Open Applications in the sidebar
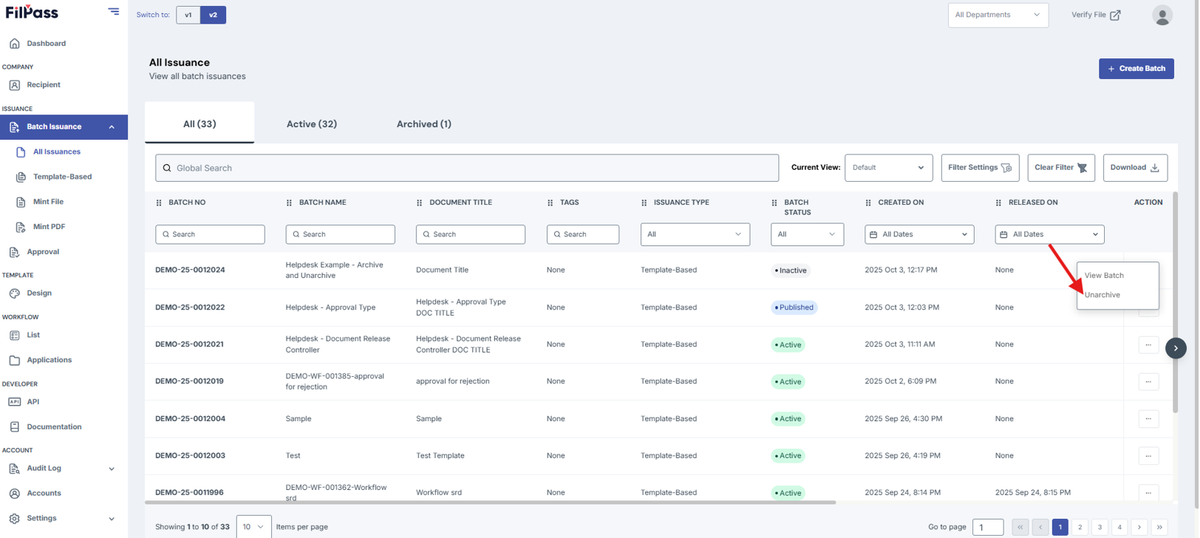The height and width of the screenshot is (538, 1200). pyautogui.click(x=49, y=360)
